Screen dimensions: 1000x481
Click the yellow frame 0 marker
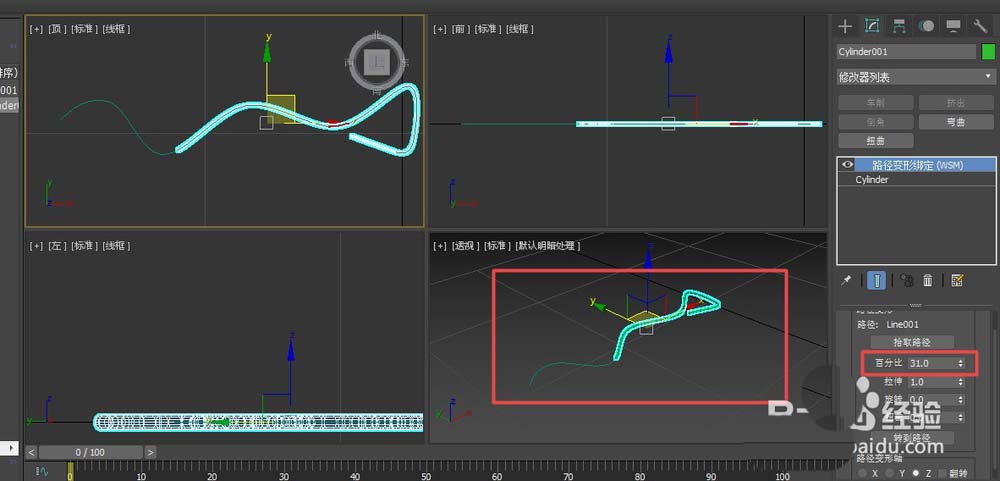70,471
